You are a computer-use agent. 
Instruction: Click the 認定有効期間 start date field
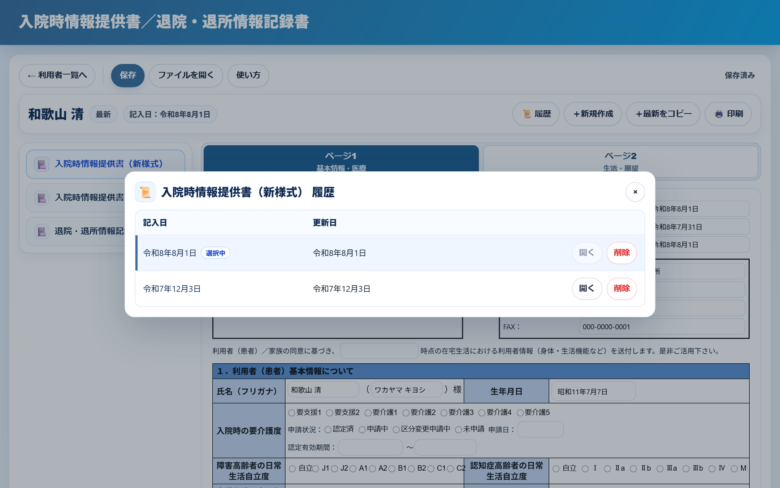(x=370, y=447)
